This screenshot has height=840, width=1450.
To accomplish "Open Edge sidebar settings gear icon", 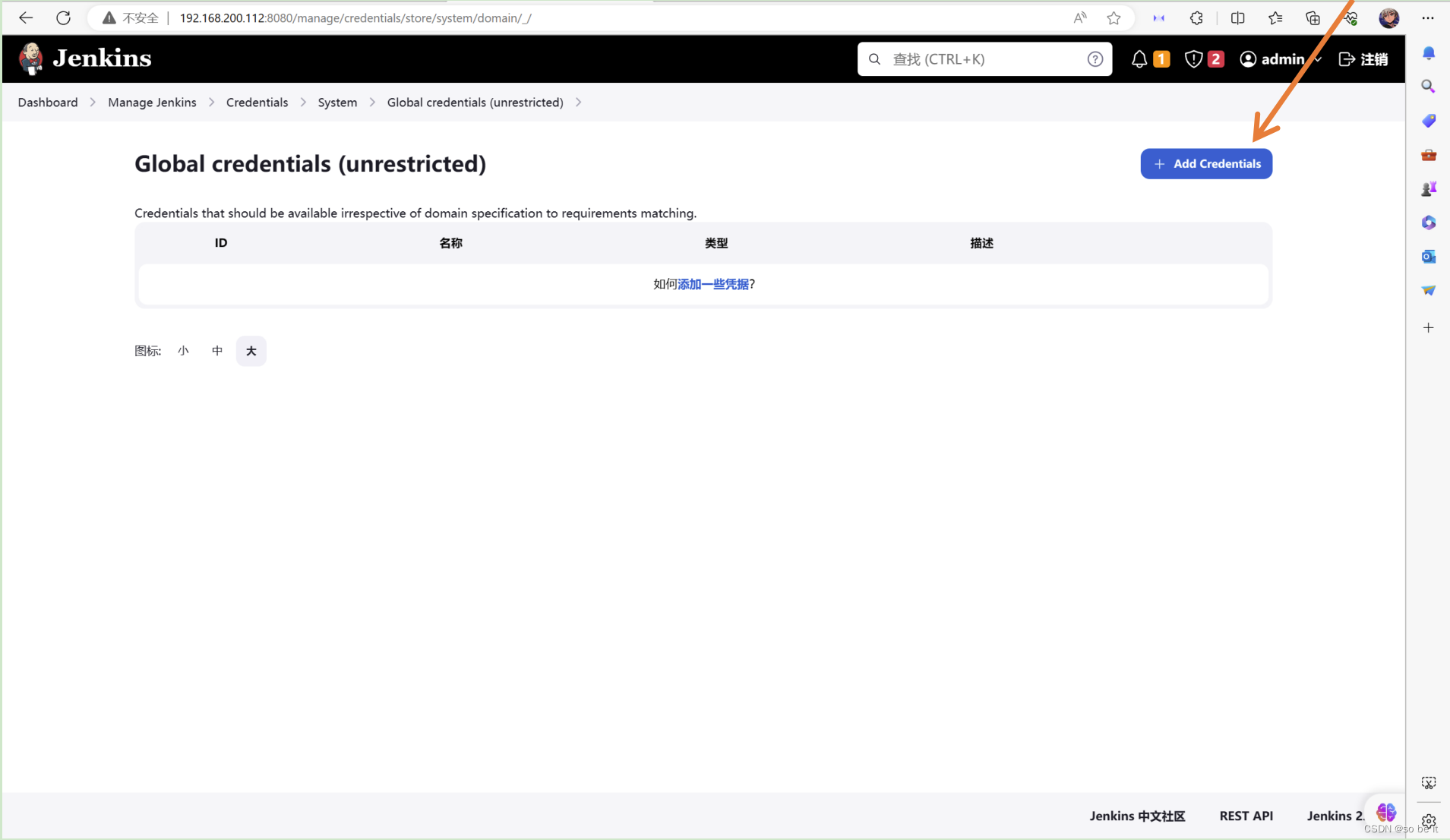I will (x=1429, y=821).
